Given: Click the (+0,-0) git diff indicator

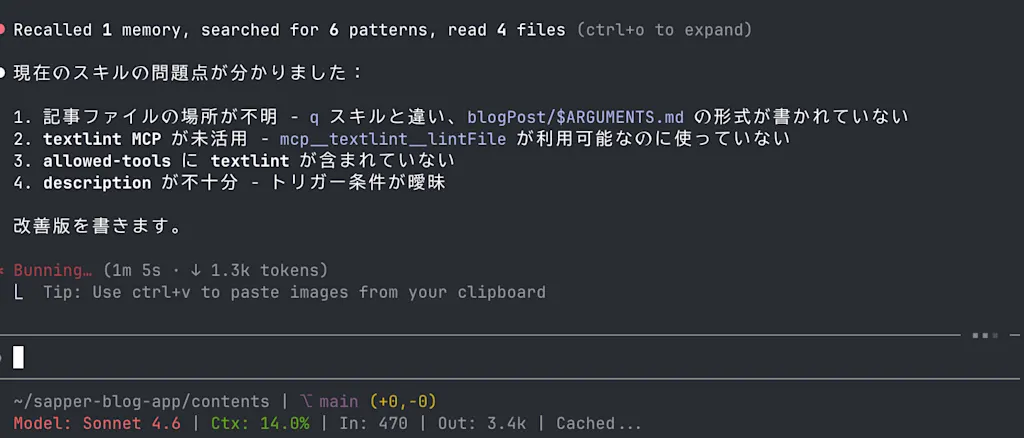Looking at the screenshot, I should coord(403,401).
